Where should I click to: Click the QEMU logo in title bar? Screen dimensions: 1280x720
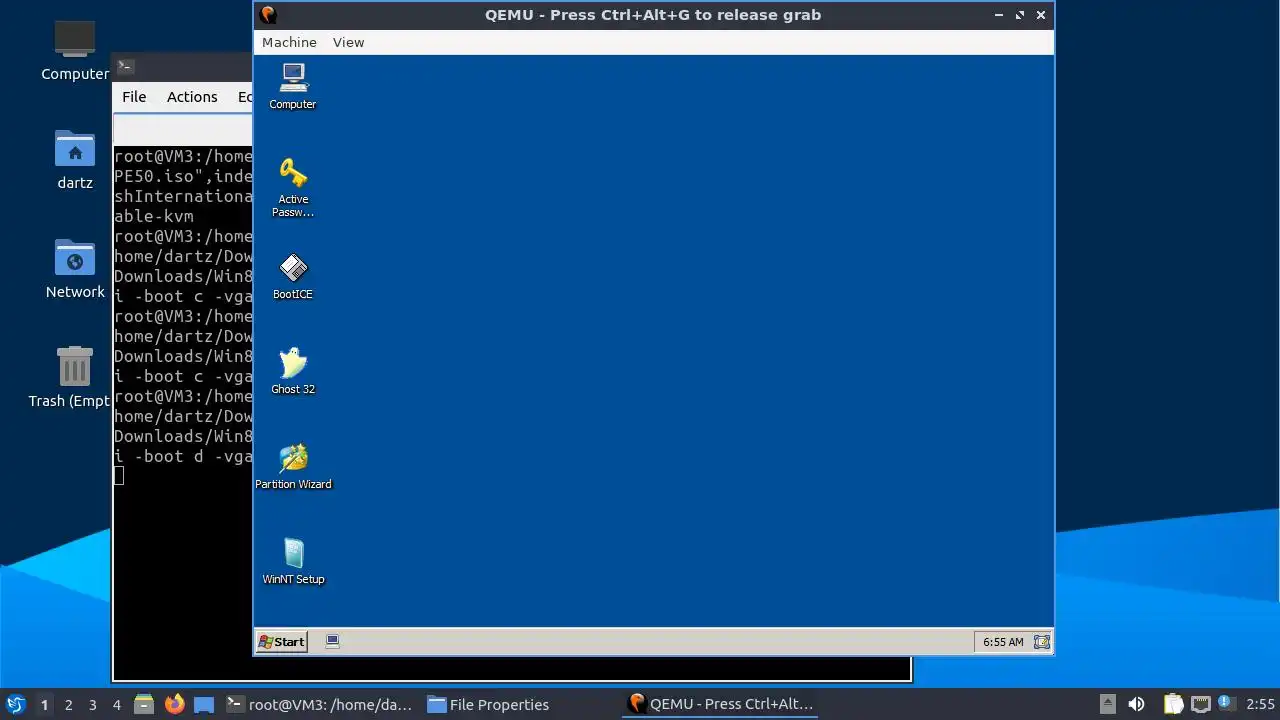pyautogui.click(x=268, y=15)
